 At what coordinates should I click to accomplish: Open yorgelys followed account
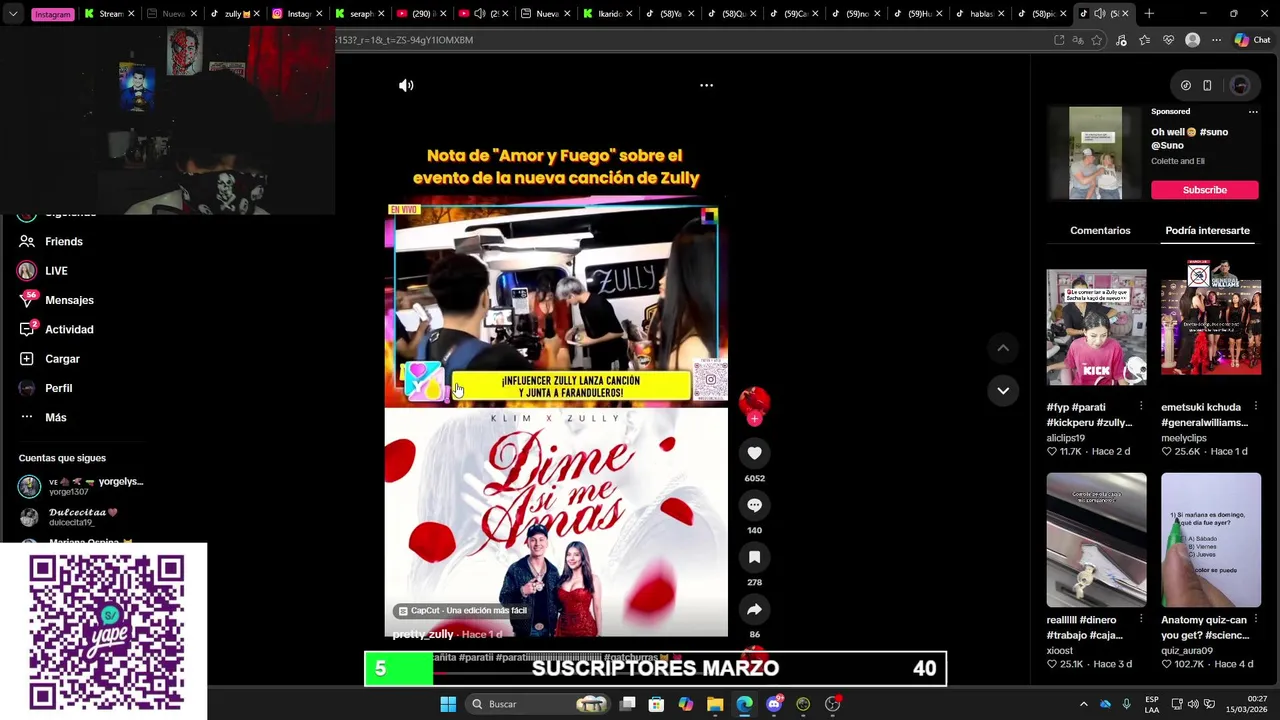[x=82, y=486]
